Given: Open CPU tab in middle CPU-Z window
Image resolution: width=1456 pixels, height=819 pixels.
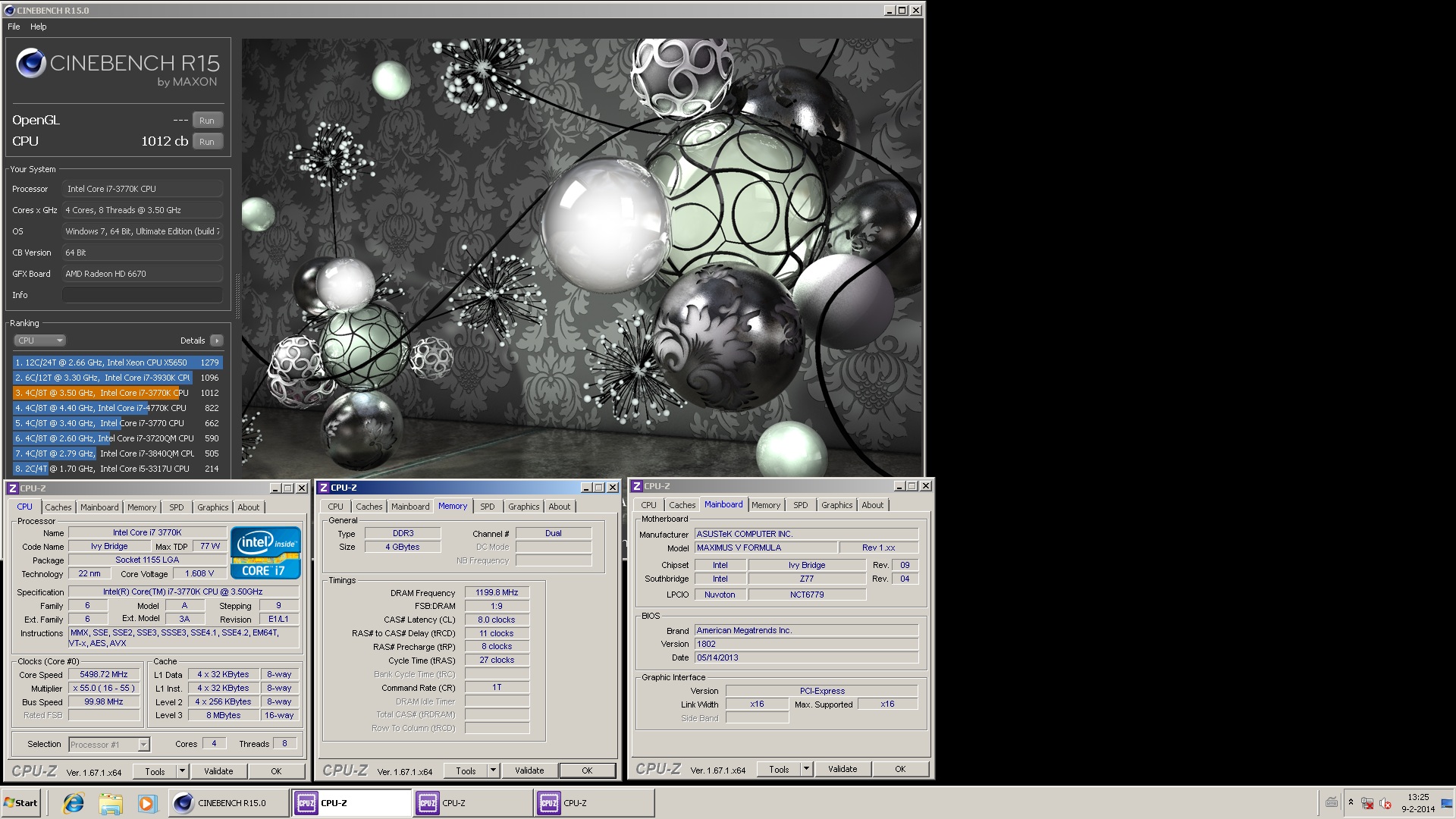Looking at the screenshot, I should click(x=336, y=507).
